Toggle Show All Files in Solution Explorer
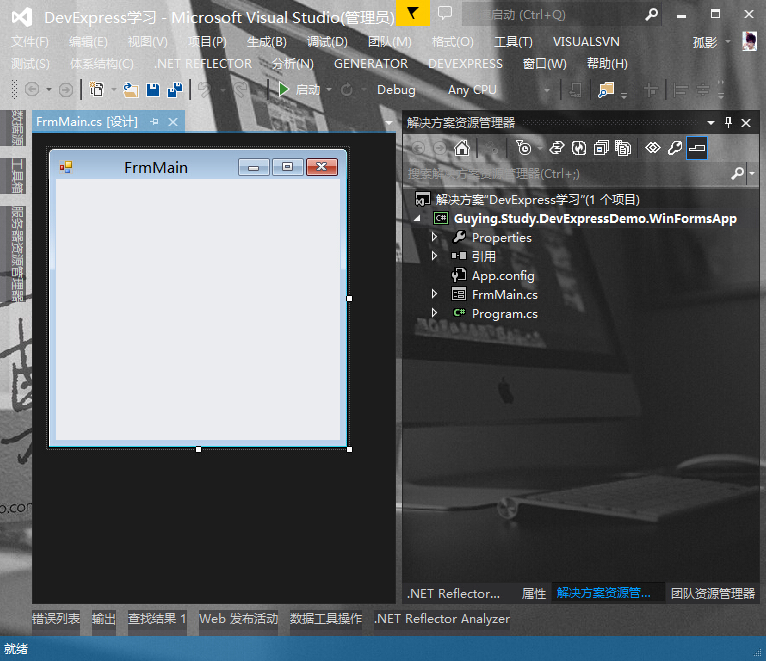The image size is (766, 661). (623, 148)
